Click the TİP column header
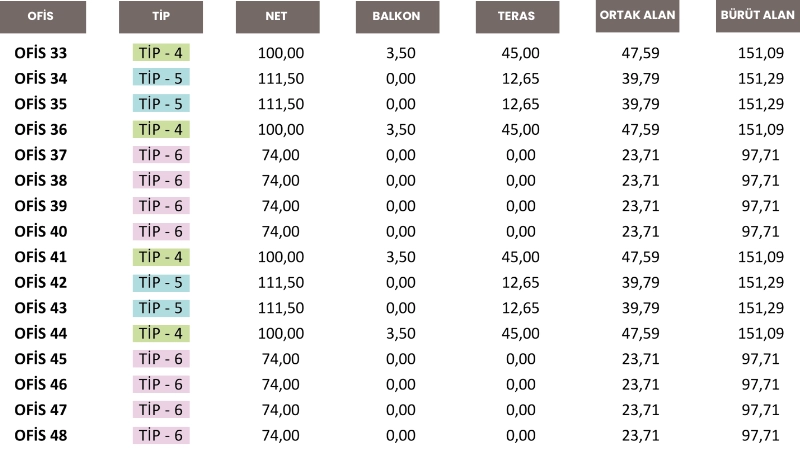 (x=160, y=17)
